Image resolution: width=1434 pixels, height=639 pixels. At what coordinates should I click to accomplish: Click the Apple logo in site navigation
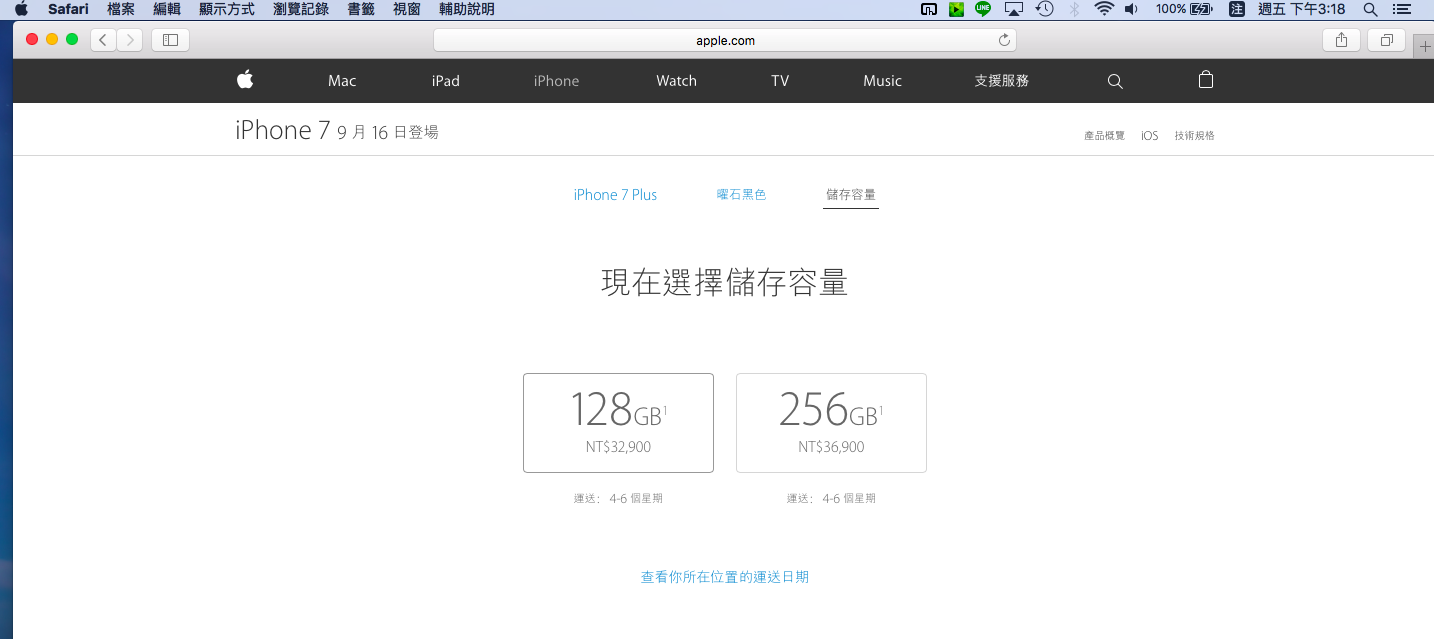tap(245, 80)
